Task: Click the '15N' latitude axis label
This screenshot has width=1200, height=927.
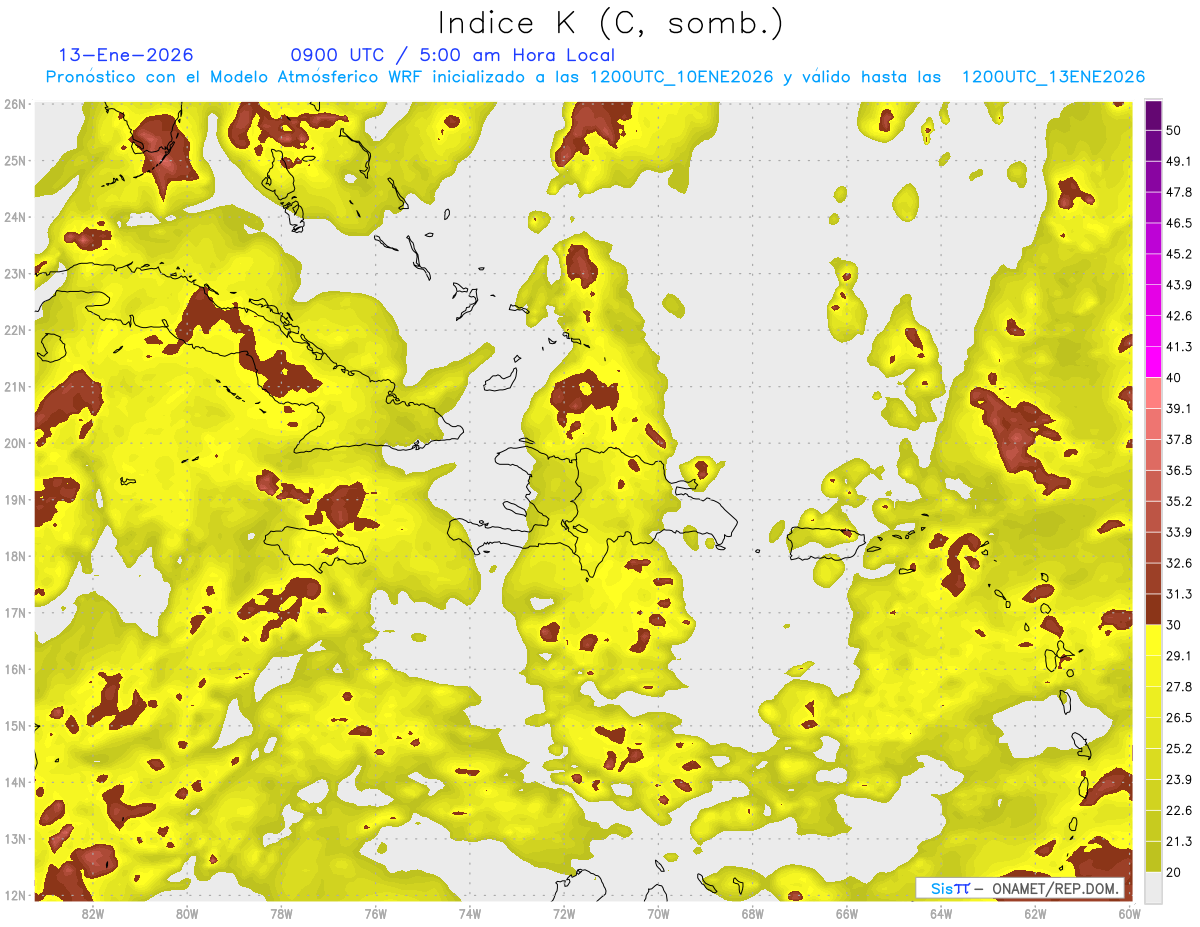Action: [16, 725]
